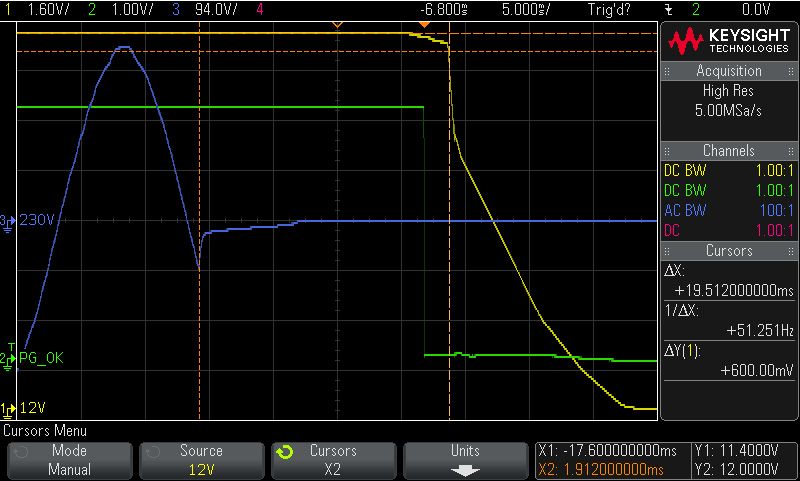The height and width of the screenshot is (481, 800).
Task: Click the yellow DC BW channel 1 row
Action: tap(728, 170)
